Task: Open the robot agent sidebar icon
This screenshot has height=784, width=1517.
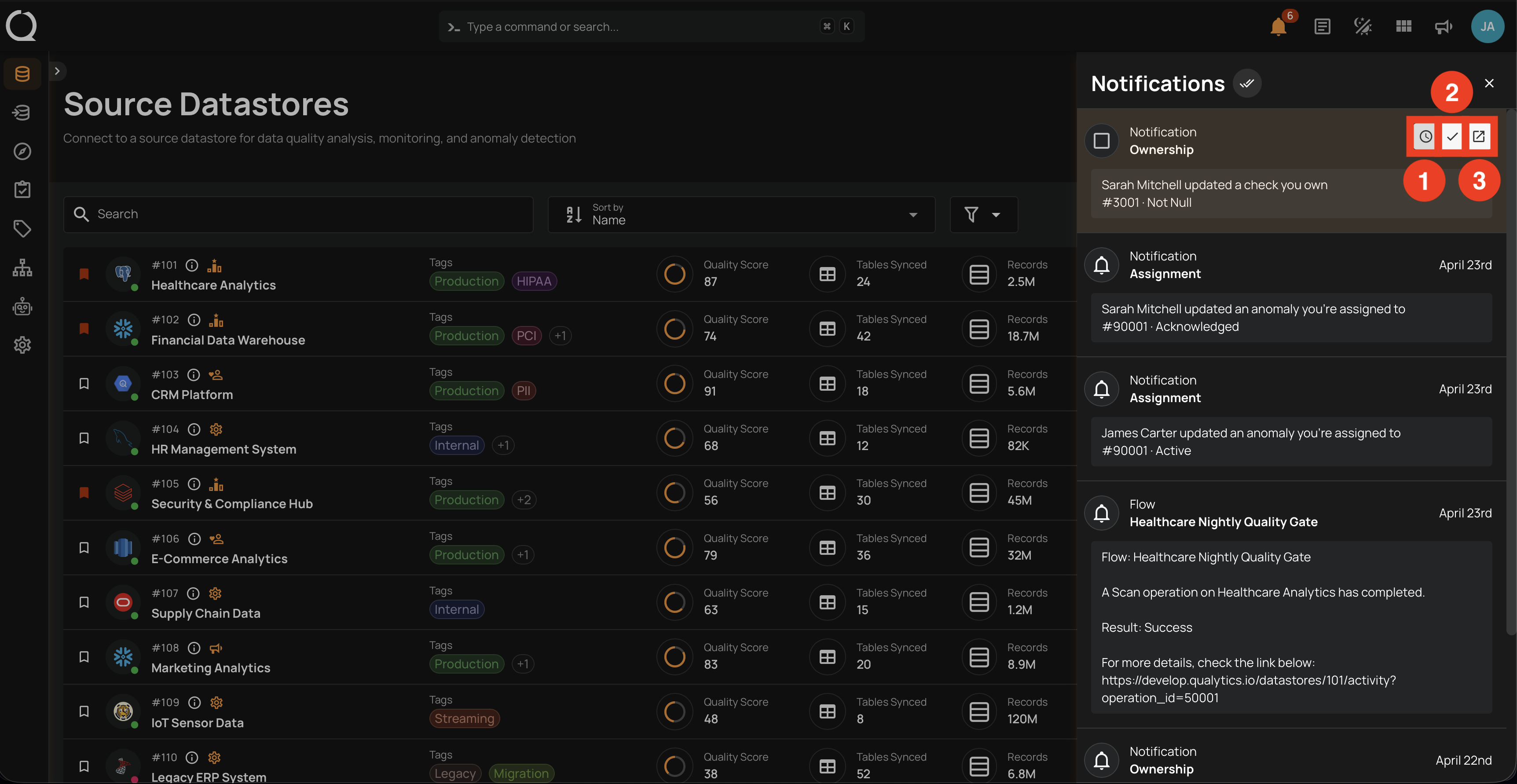Action: 22,306
